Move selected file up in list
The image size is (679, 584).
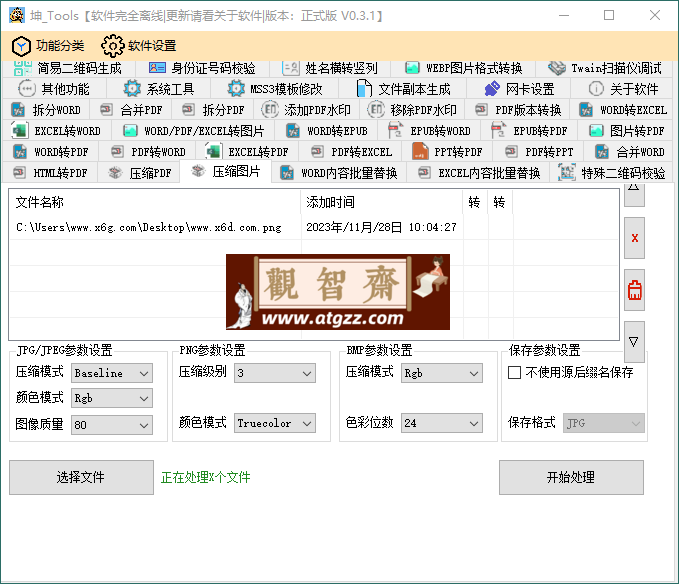[634, 193]
